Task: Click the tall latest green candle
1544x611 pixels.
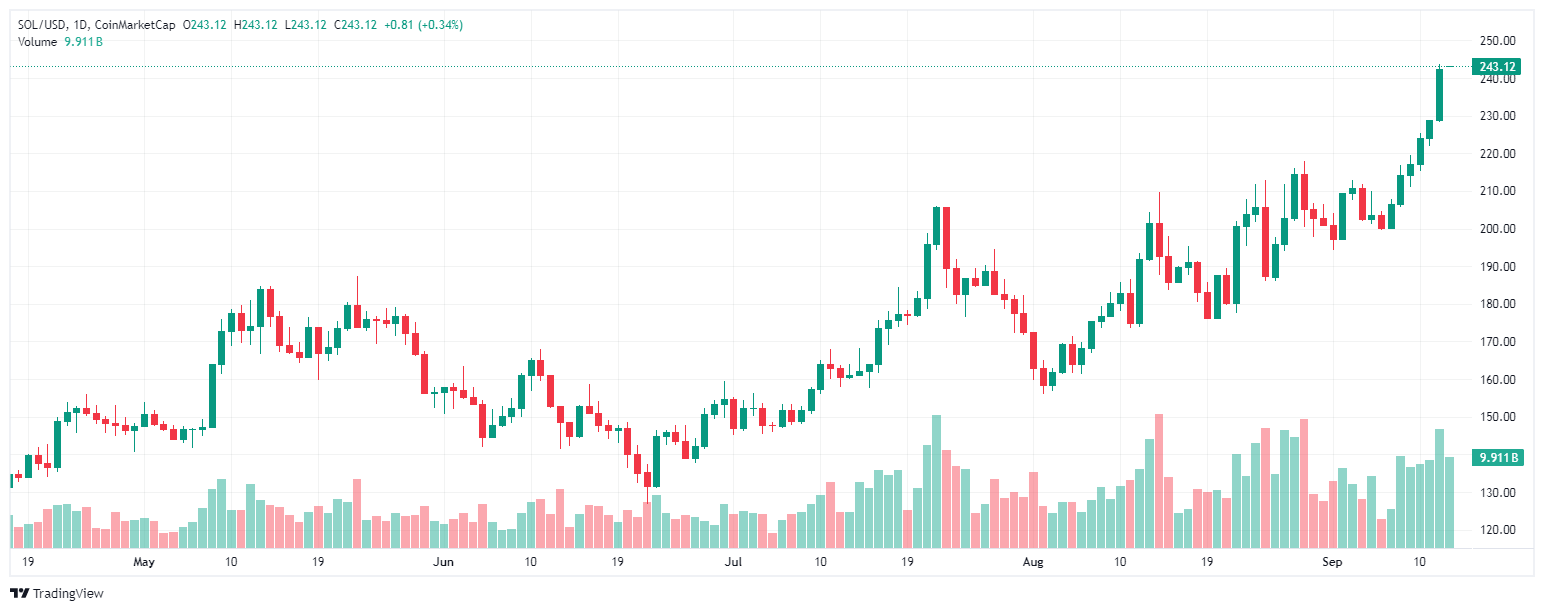Action: pos(1440,95)
